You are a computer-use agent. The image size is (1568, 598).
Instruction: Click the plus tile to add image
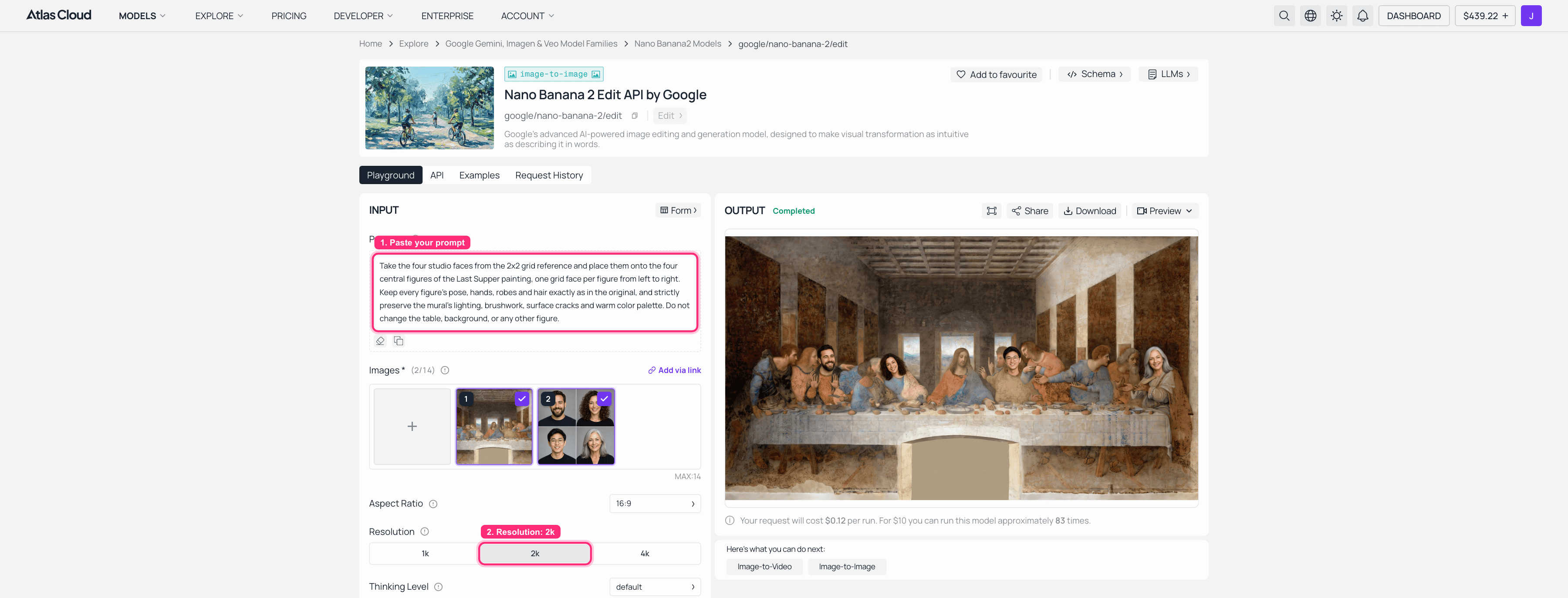click(x=412, y=427)
